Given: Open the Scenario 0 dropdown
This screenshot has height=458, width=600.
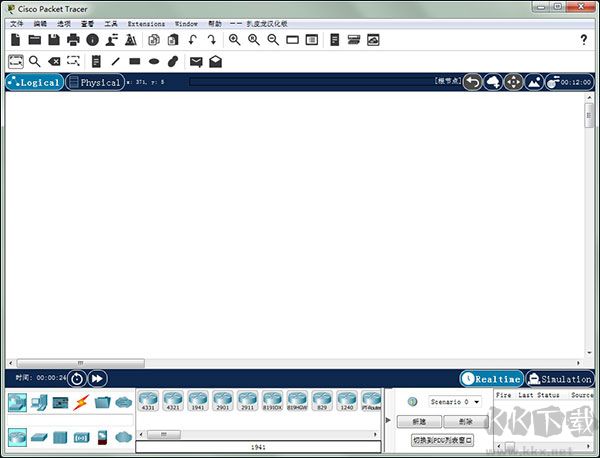Looking at the screenshot, I should [455, 402].
